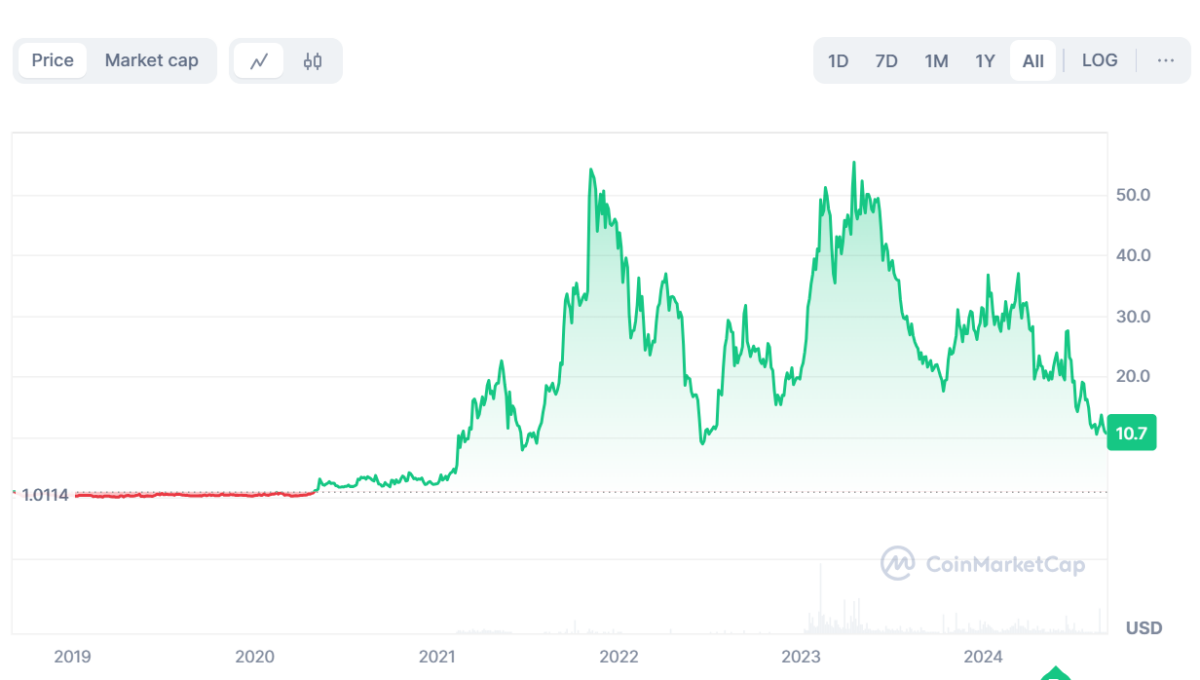Set time range to 1M
The width and height of the screenshot is (1200, 680).
coord(936,61)
